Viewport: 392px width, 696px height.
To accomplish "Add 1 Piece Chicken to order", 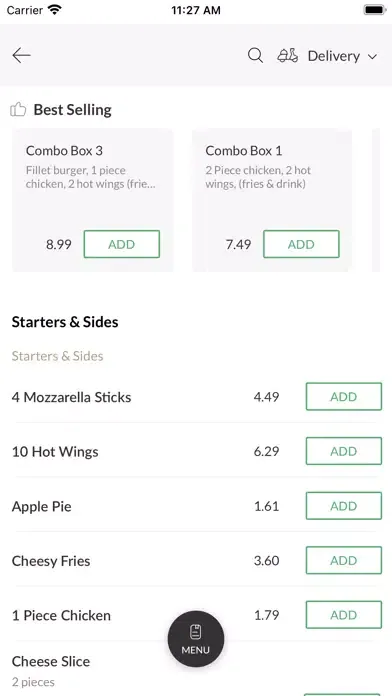I will [x=344, y=615].
